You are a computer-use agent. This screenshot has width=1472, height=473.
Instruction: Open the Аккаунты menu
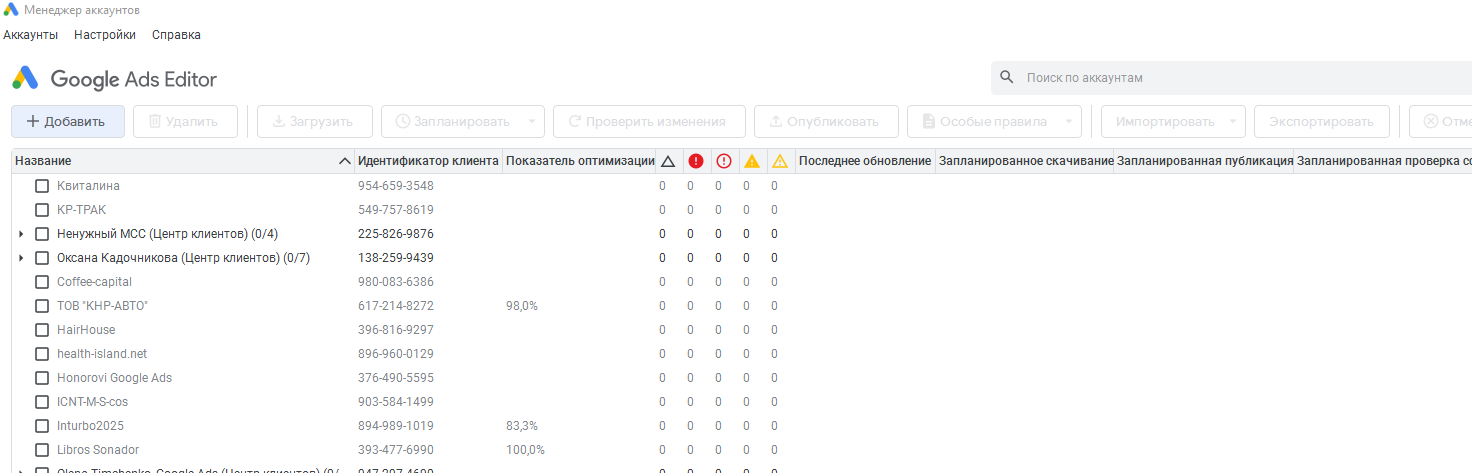[31, 35]
